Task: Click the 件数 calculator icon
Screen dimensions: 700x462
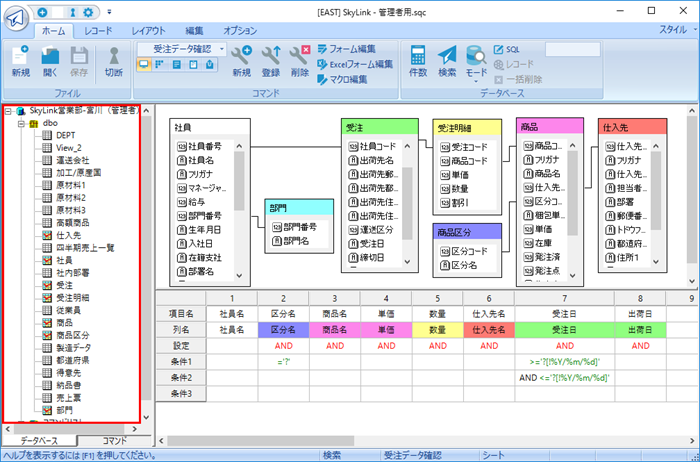Action: tap(418, 61)
